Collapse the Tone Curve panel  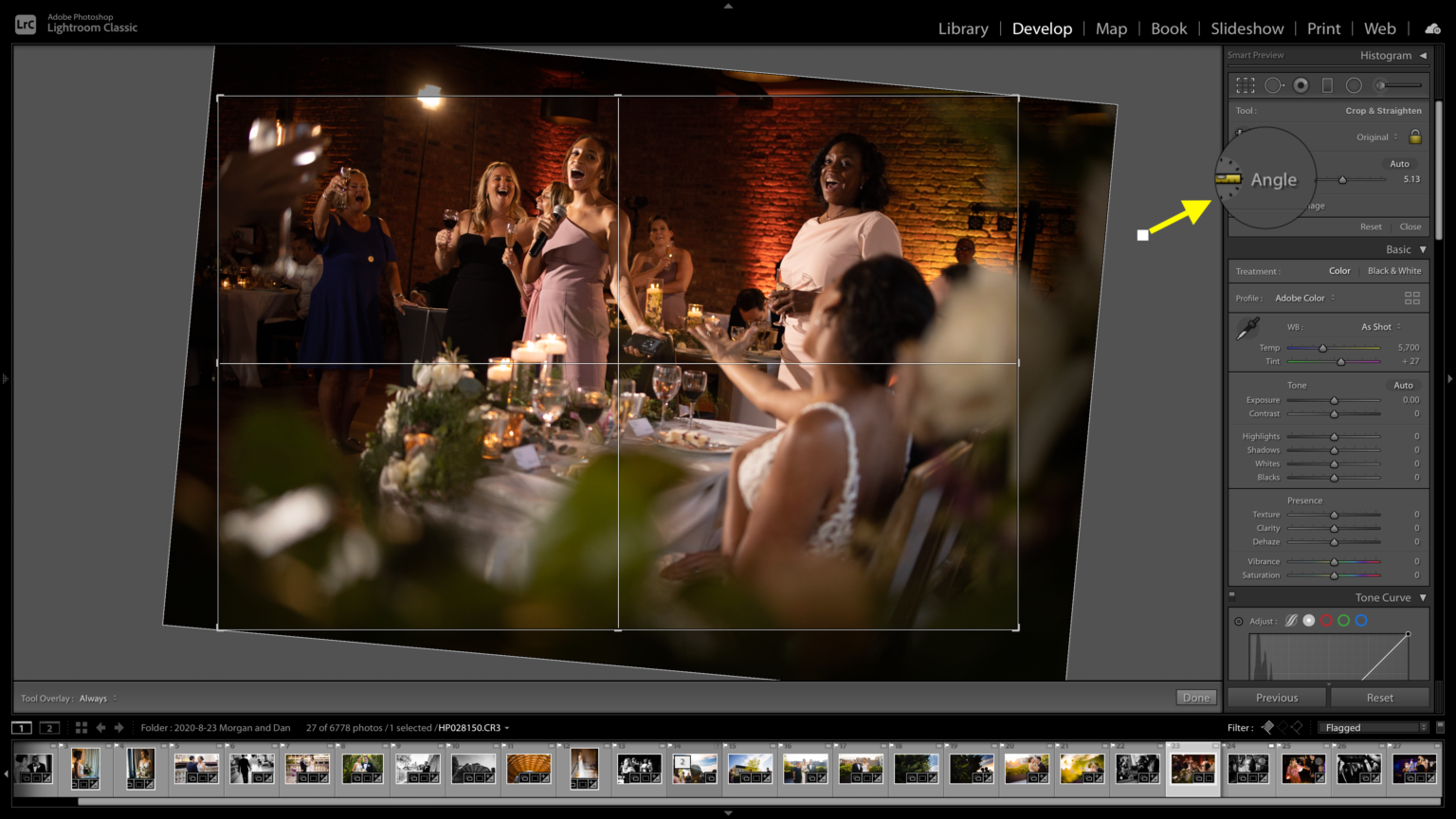click(1424, 597)
